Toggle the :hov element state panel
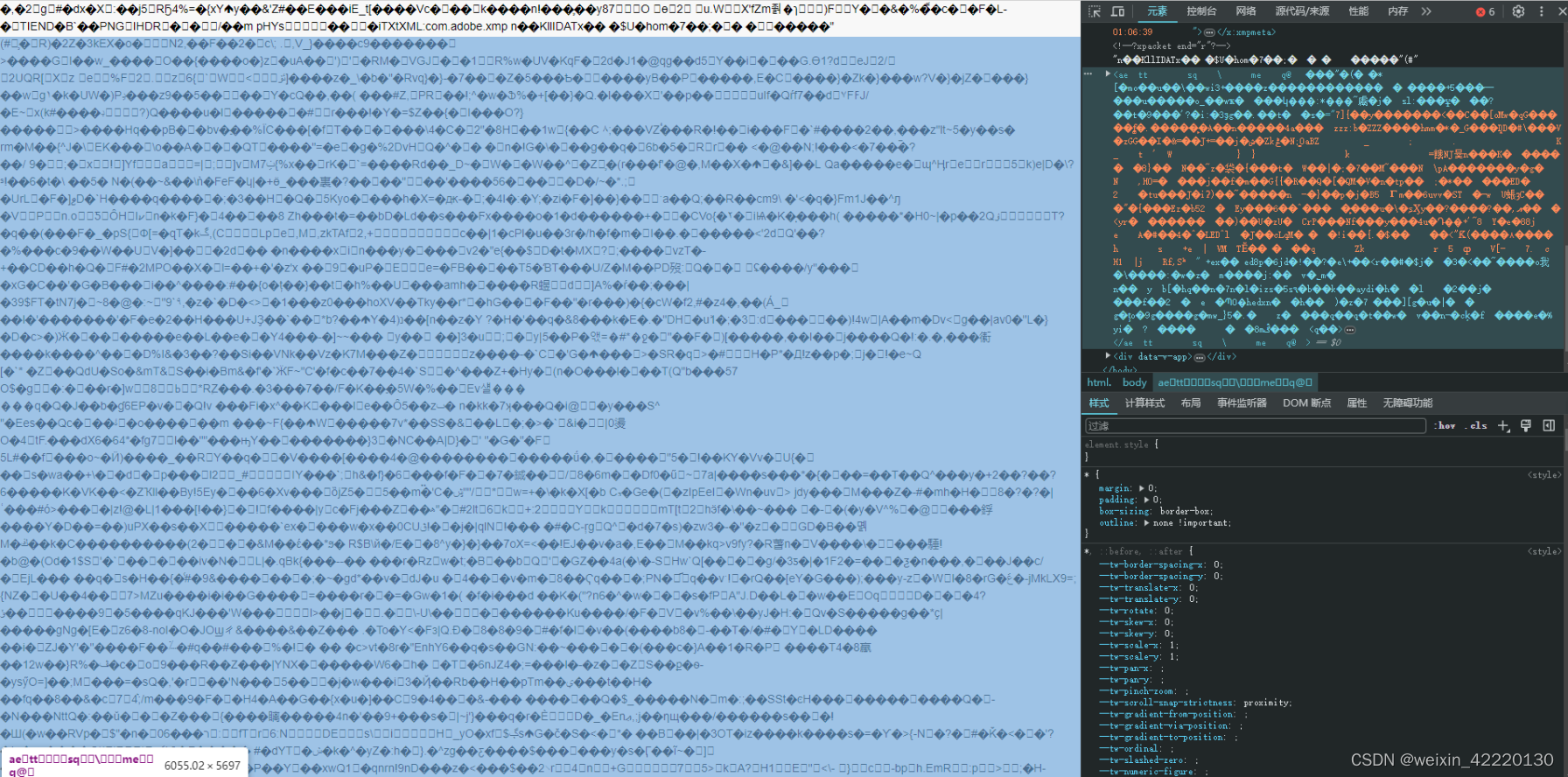1568x777 pixels. click(x=1445, y=426)
